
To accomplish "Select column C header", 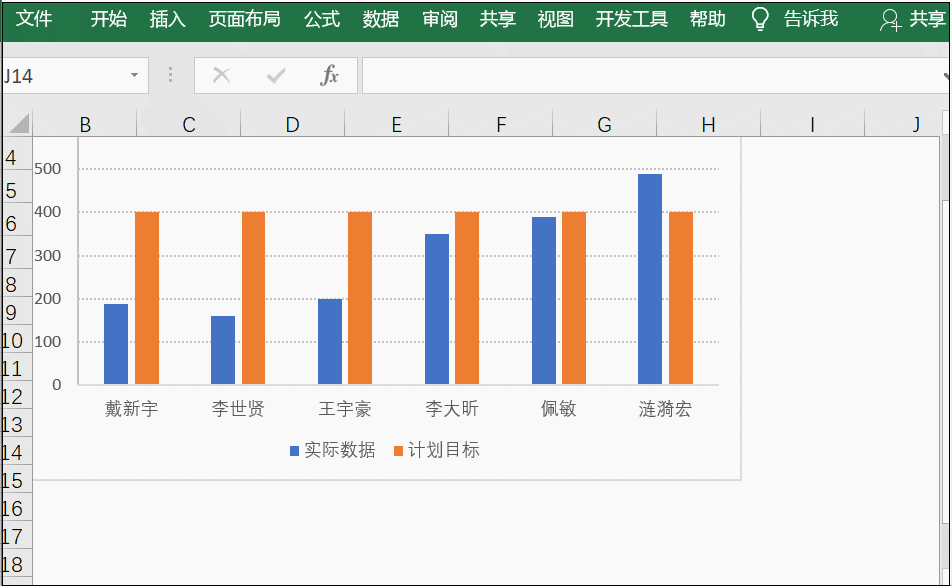I will [x=189, y=124].
